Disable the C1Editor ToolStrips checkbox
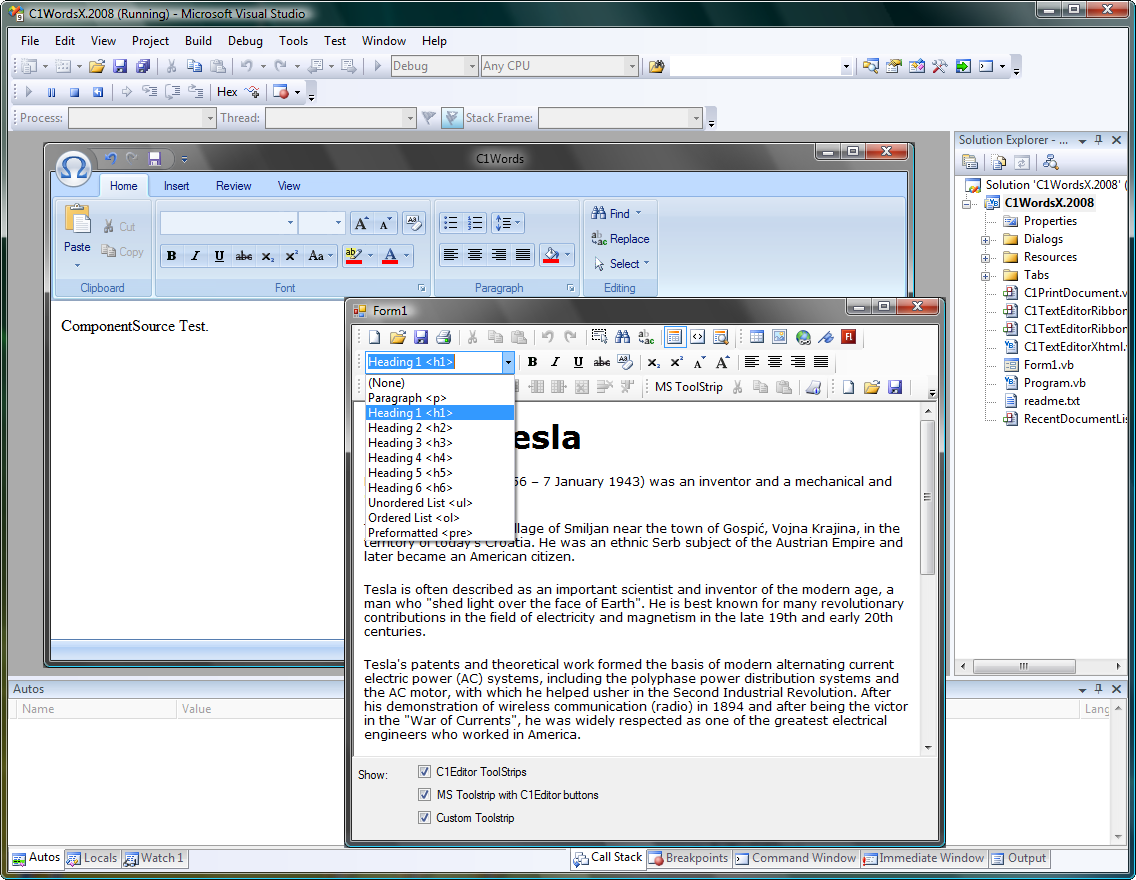The height and width of the screenshot is (880, 1136). (x=425, y=771)
